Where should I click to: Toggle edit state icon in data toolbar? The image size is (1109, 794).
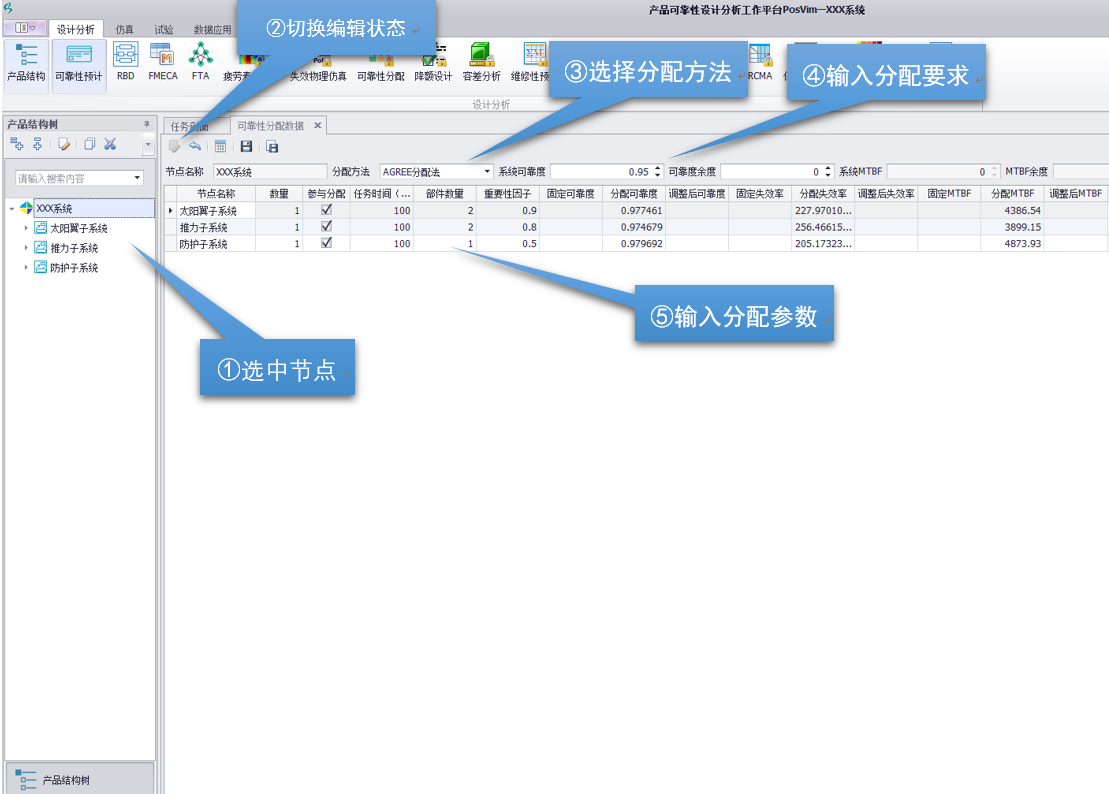[x=174, y=146]
